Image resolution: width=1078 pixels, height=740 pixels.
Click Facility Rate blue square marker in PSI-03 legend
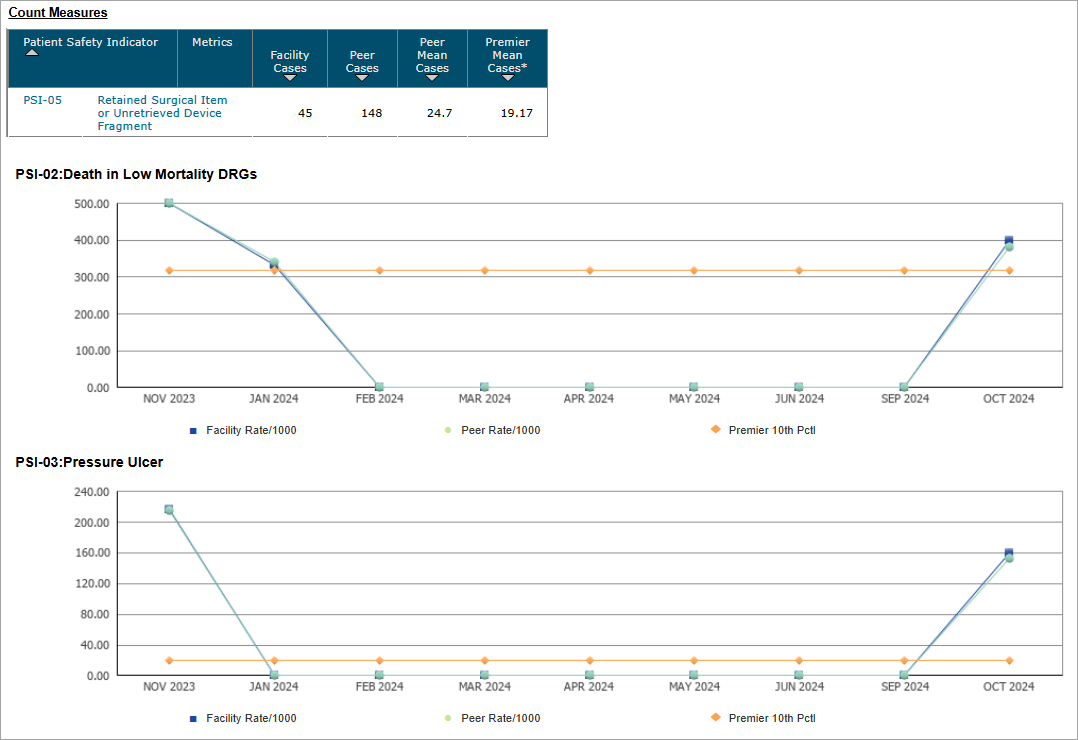193,719
